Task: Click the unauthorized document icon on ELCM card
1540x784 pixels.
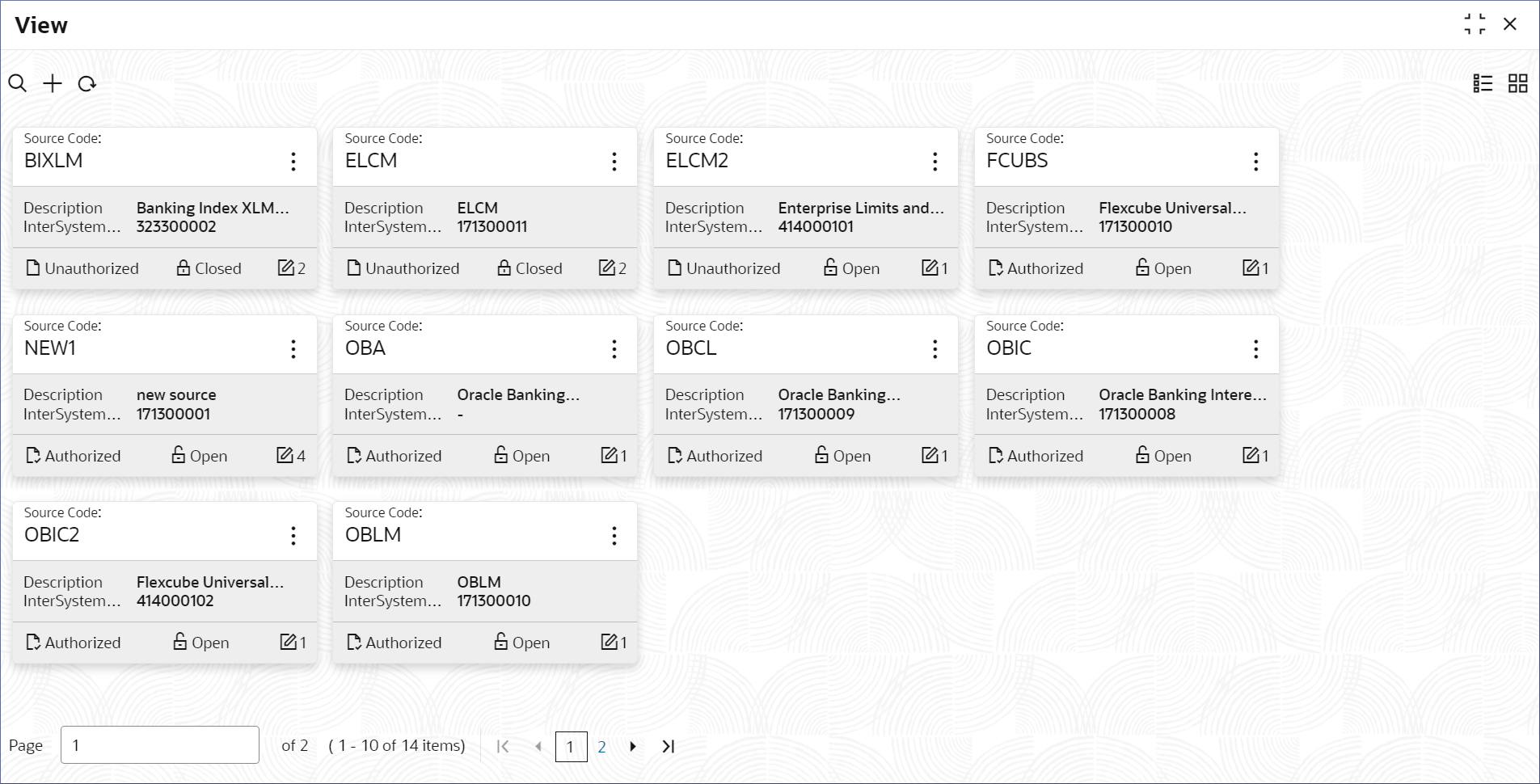Action: pos(354,268)
